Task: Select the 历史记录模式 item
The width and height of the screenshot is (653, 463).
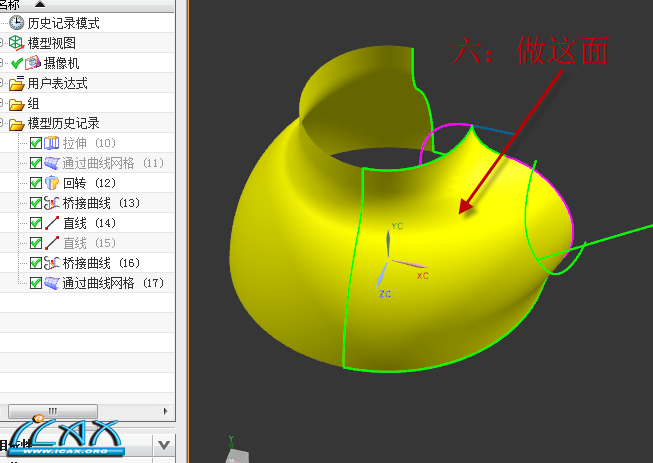Action: point(63,23)
